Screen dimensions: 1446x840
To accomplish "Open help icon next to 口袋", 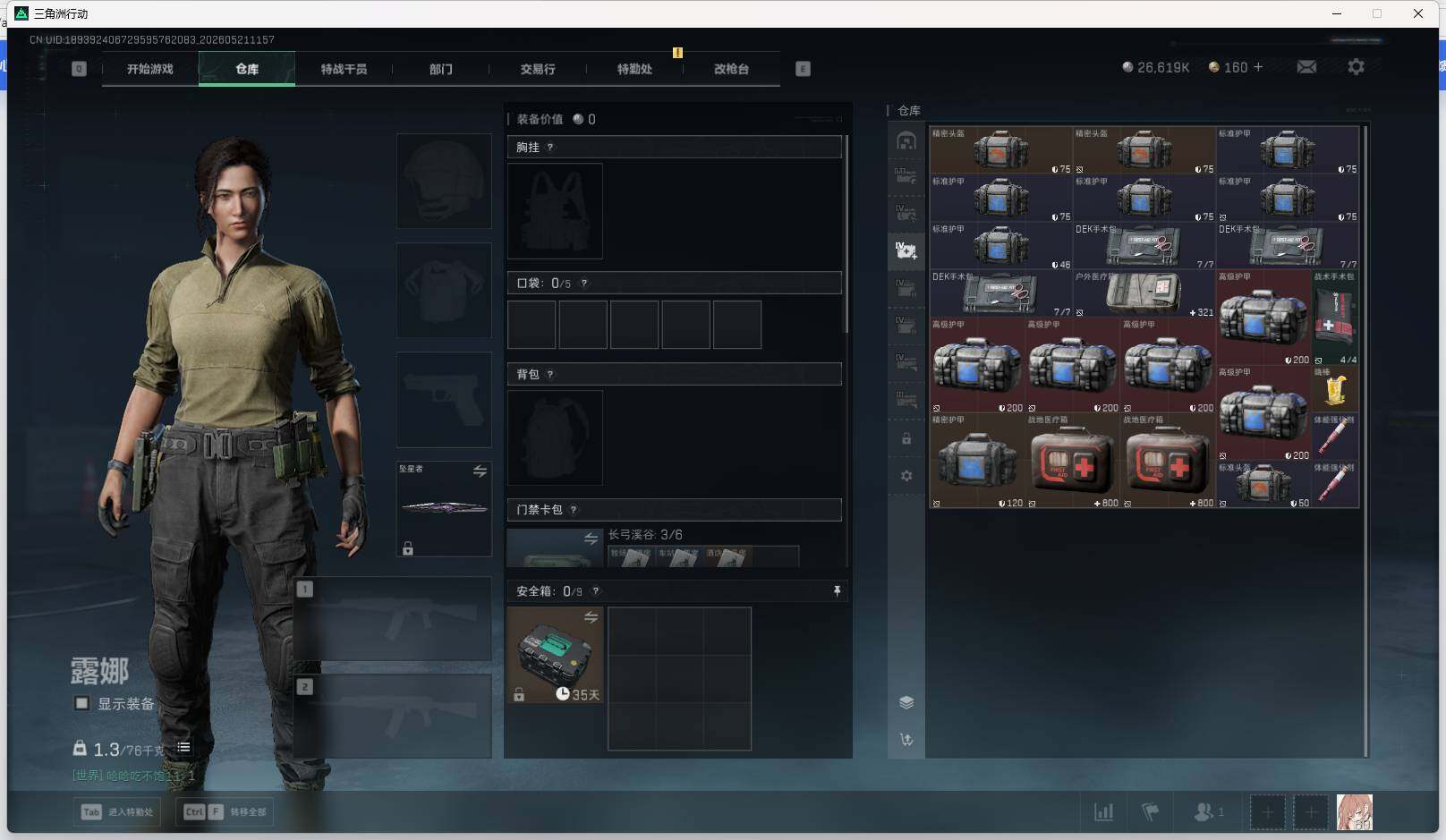I will (584, 284).
